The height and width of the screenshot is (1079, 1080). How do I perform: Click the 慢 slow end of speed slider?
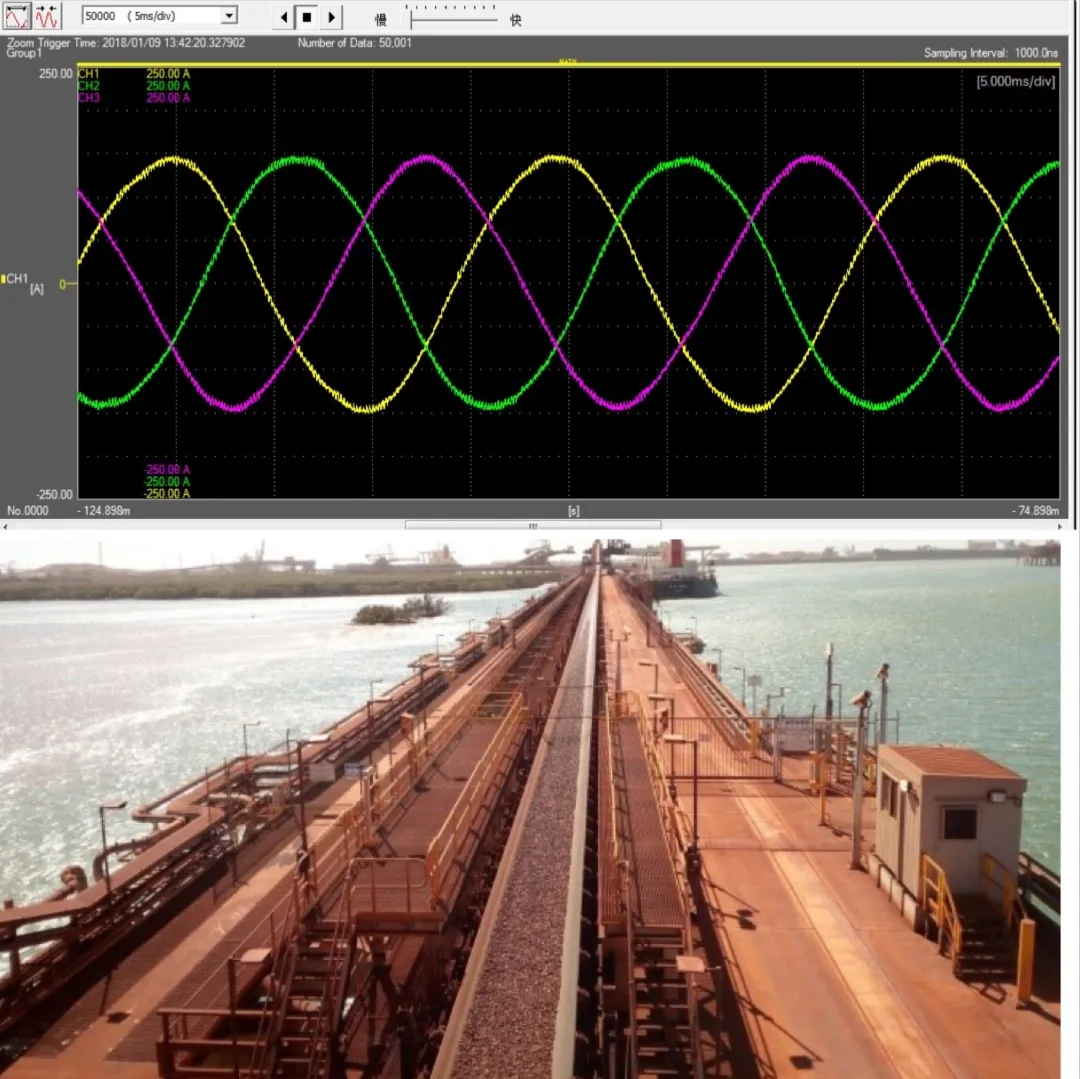click(x=381, y=19)
